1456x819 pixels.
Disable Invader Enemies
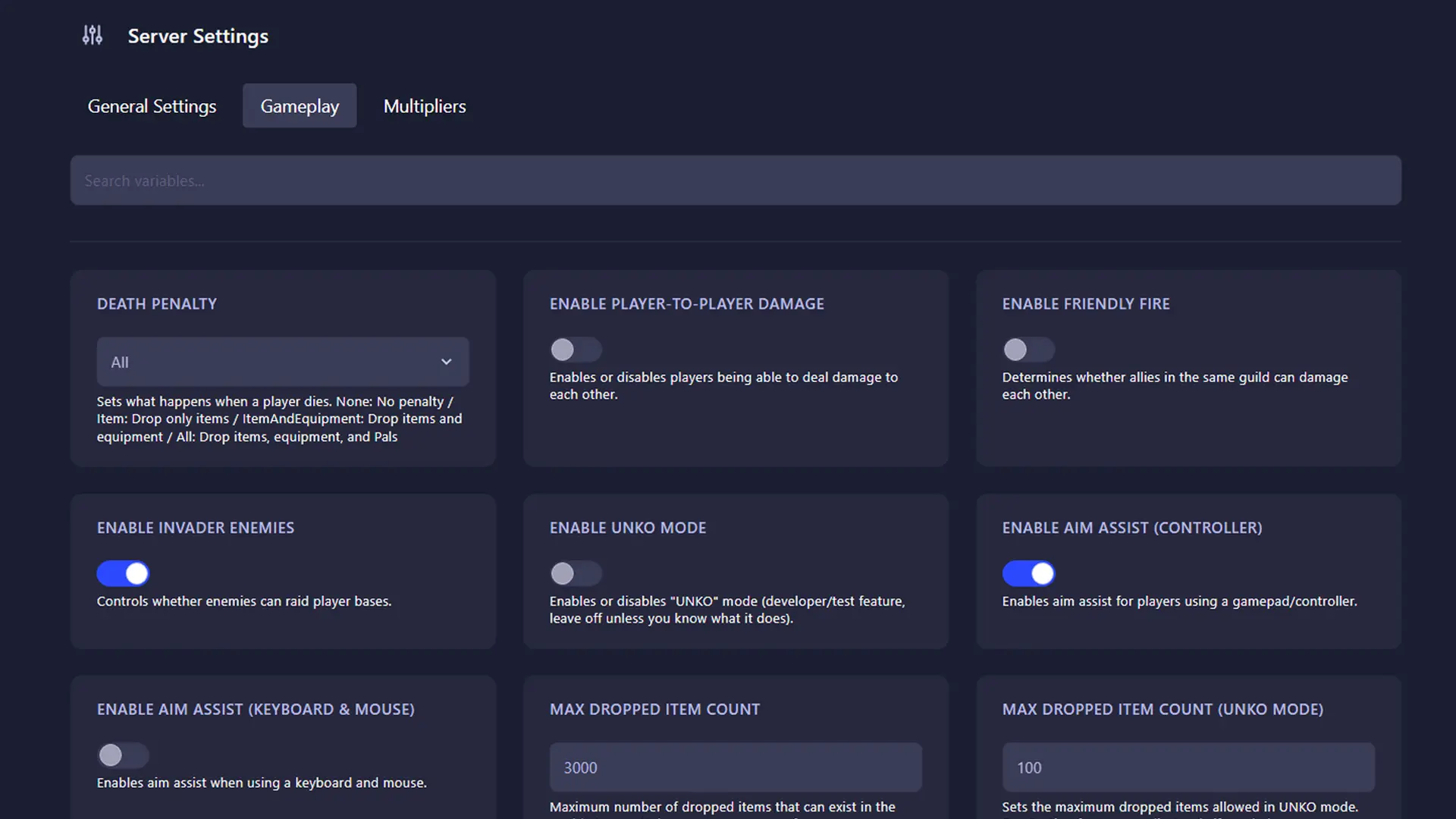click(123, 573)
